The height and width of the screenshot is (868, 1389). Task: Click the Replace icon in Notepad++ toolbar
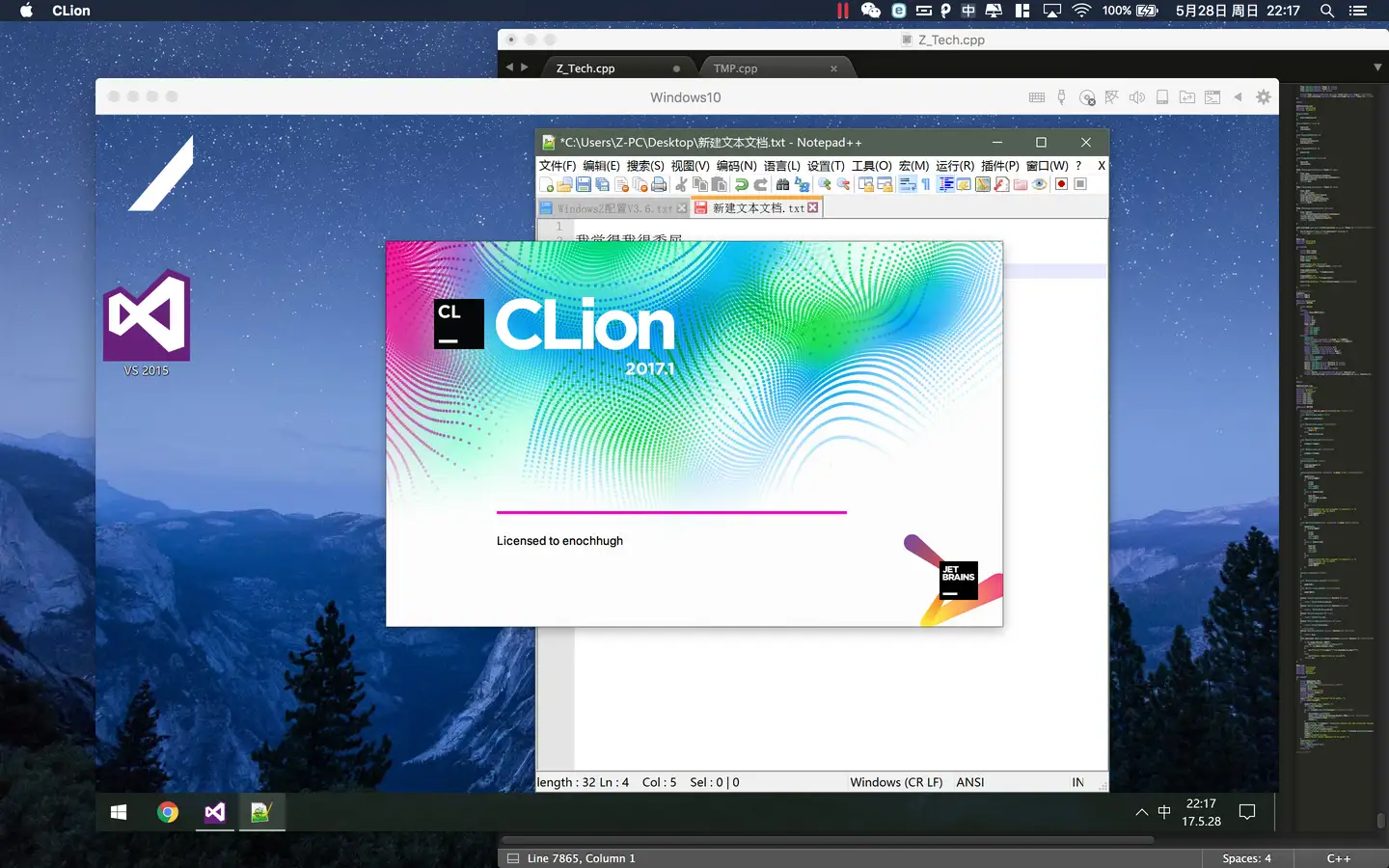802,184
